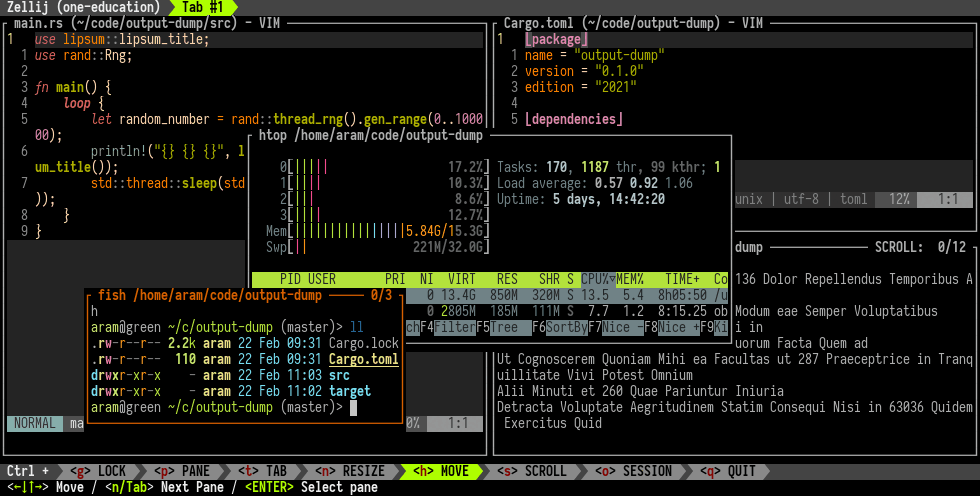Click the Ctrl + modifier label

pos(28,471)
